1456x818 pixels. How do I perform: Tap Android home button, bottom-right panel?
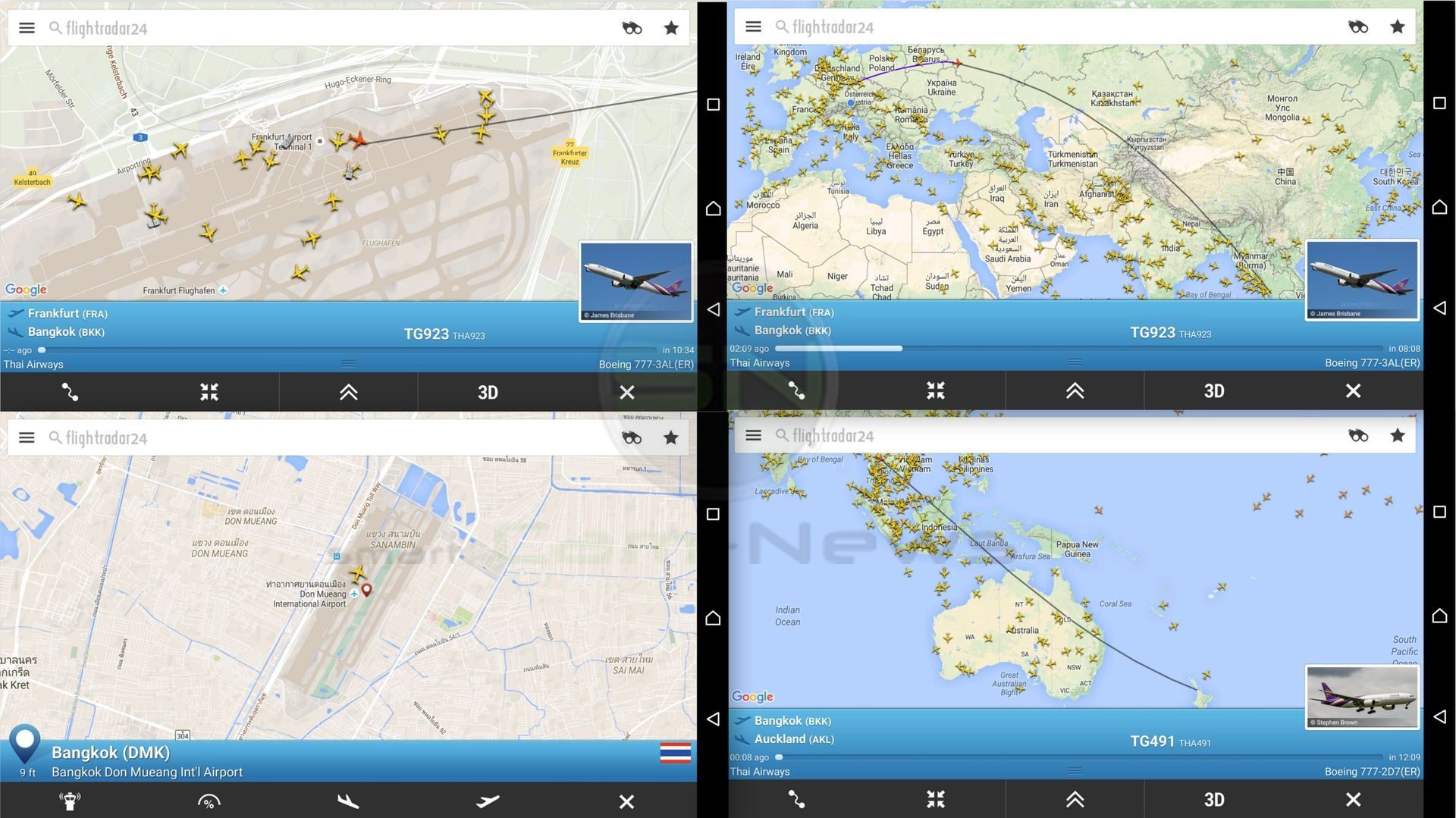1439,616
